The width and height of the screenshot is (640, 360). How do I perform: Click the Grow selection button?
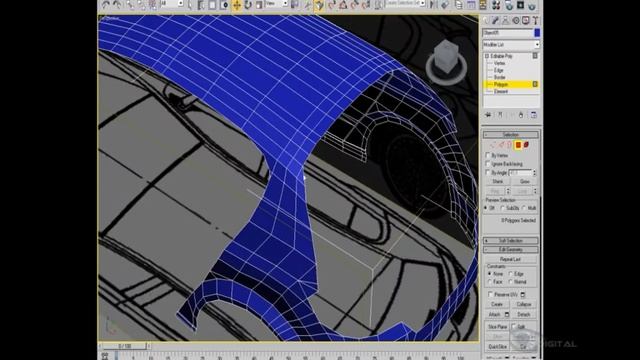tap(524, 181)
